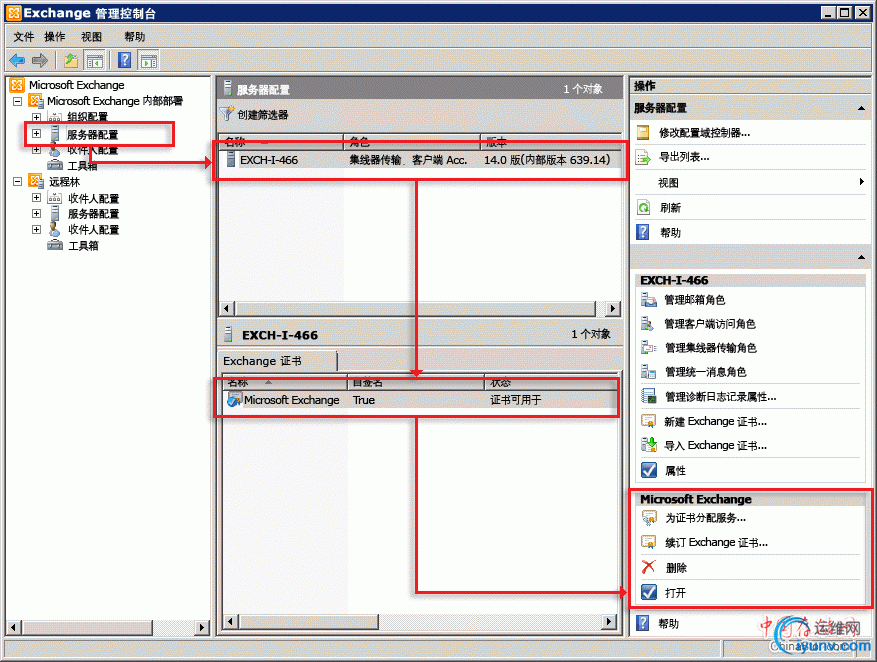Image resolution: width=877 pixels, height=662 pixels.
Task: Click certificate list horizontal scrollbar left arrow
Action: pyautogui.click(x=229, y=621)
